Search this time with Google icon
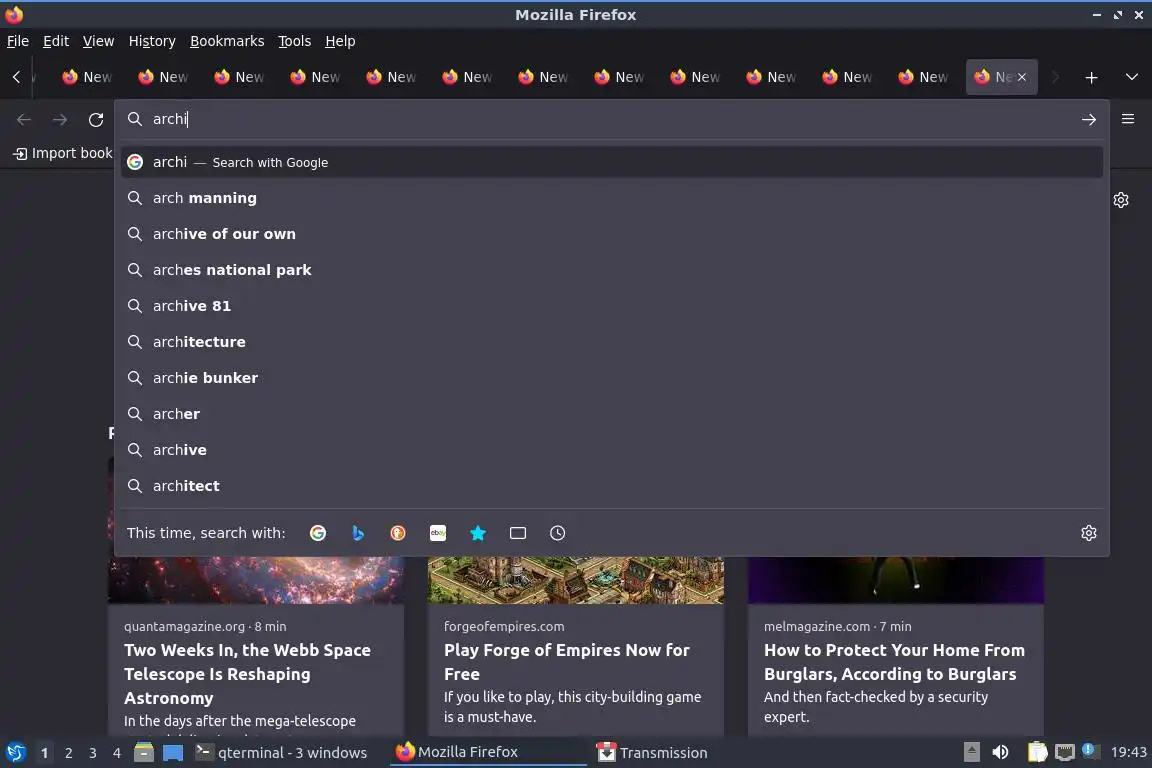This screenshot has height=768, width=1152. tap(318, 533)
